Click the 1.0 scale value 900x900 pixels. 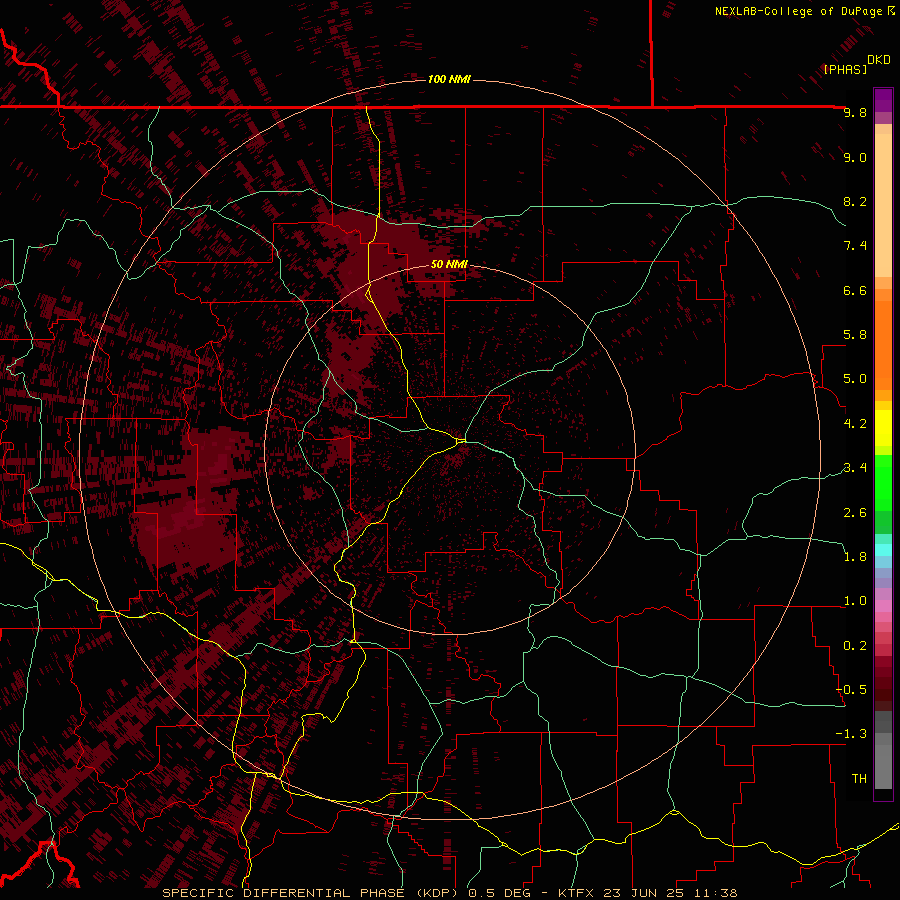[855, 601]
